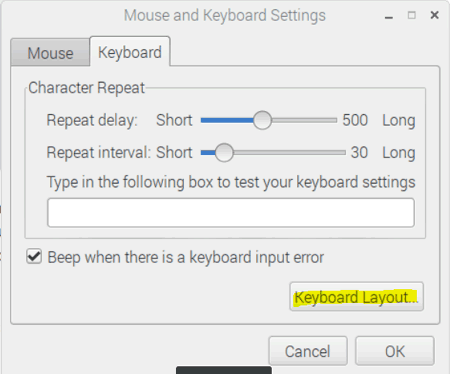The width and height of the screenshot is (450, 374).
Task: Click the blue filled part of Repeat delay slider
Action: pyautogui.click(x=227, y=120)
